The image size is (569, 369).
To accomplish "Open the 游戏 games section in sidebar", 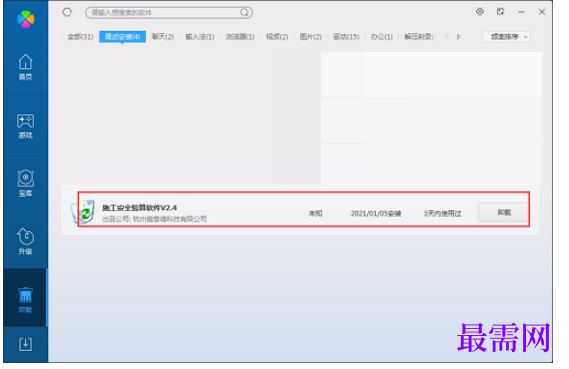I will click(x=25, y=126).
